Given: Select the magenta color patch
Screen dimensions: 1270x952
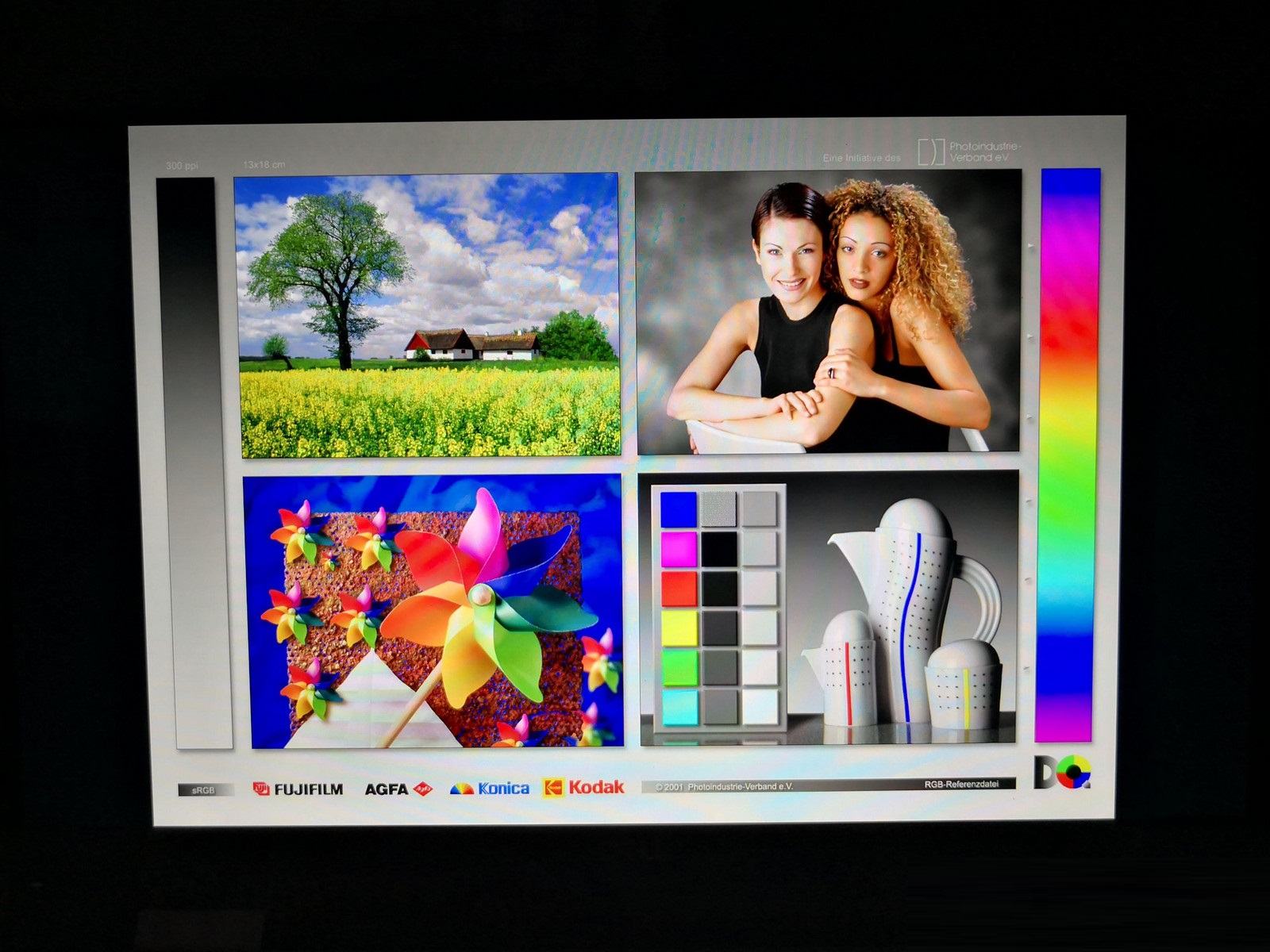Looking at the screenshot, I should coord(679,549).
